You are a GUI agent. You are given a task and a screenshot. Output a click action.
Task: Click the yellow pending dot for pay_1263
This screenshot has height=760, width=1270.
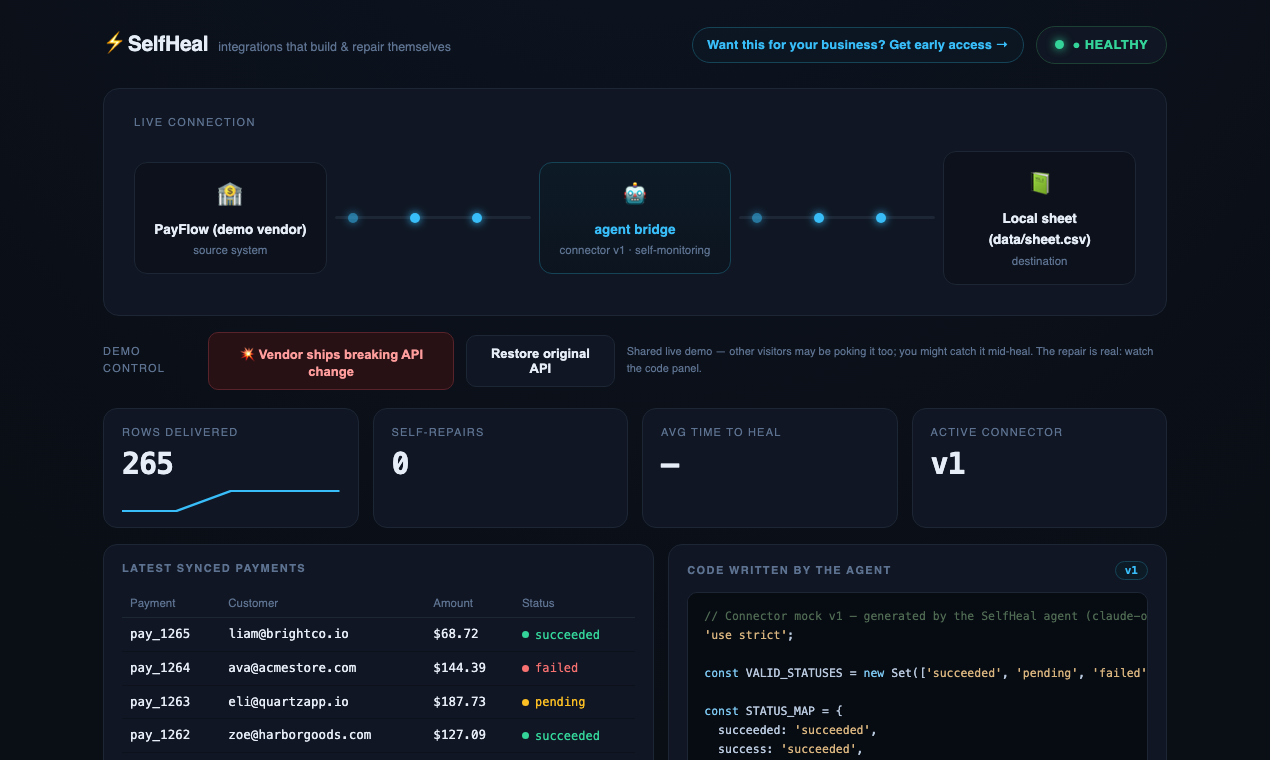point(526,702)
